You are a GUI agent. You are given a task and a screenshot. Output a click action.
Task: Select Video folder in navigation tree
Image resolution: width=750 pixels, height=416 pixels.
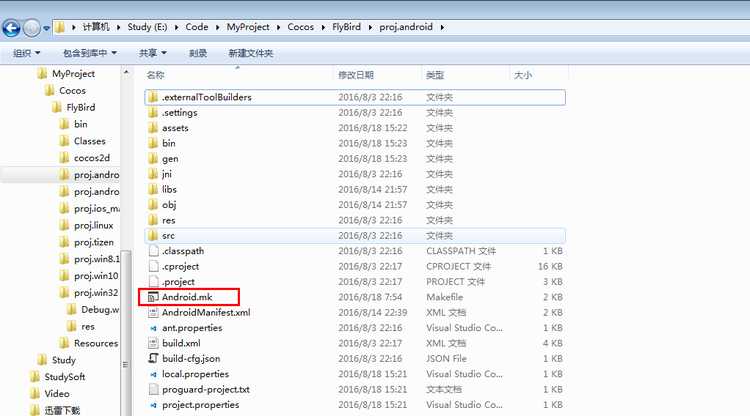57,394
